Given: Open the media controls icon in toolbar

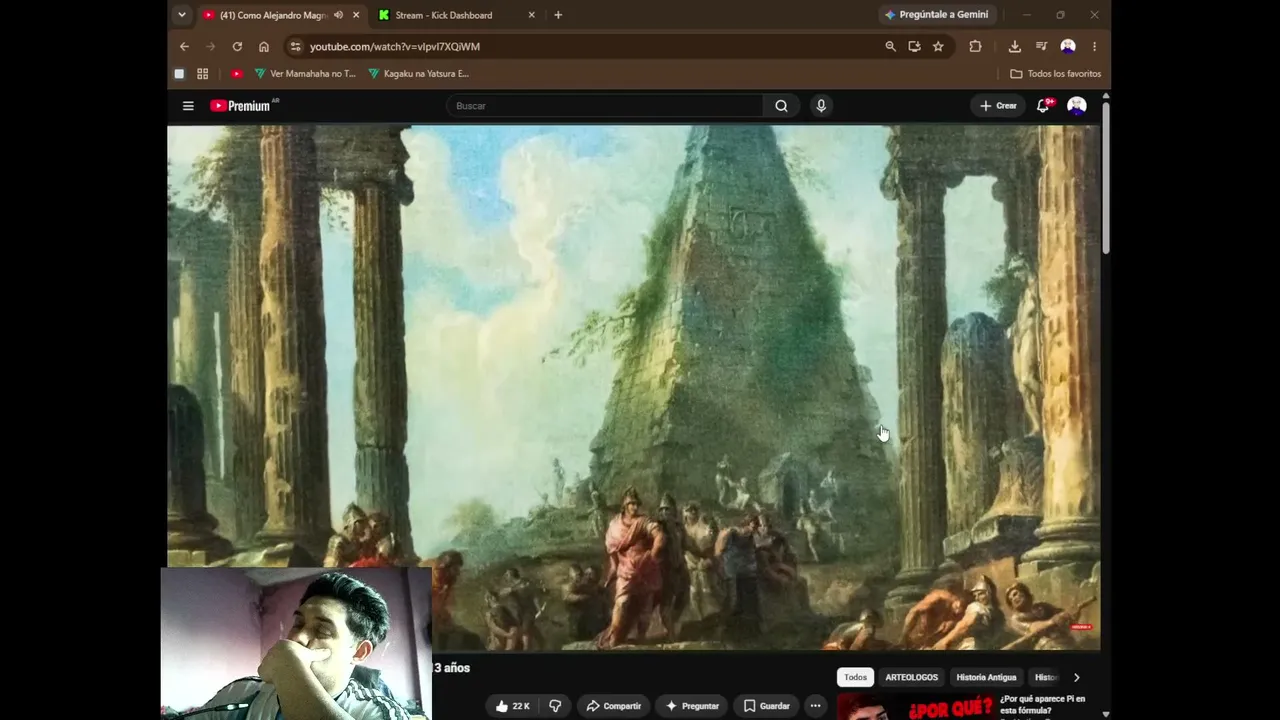Looking at the screenshot, I should pos(1041,46).
